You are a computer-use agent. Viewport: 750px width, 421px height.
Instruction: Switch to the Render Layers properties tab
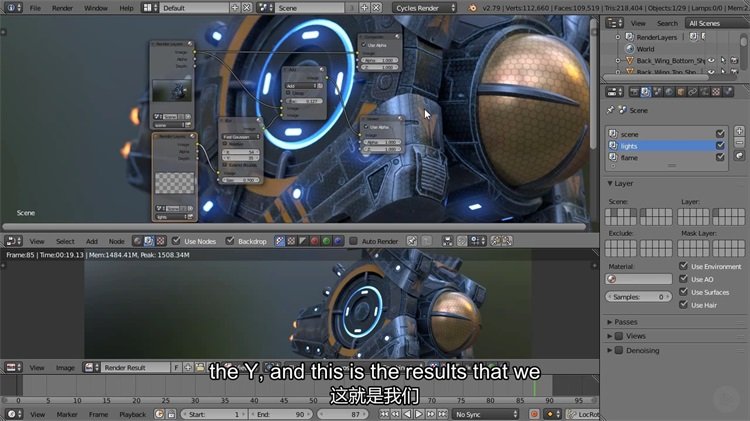(x=645, y=91)
